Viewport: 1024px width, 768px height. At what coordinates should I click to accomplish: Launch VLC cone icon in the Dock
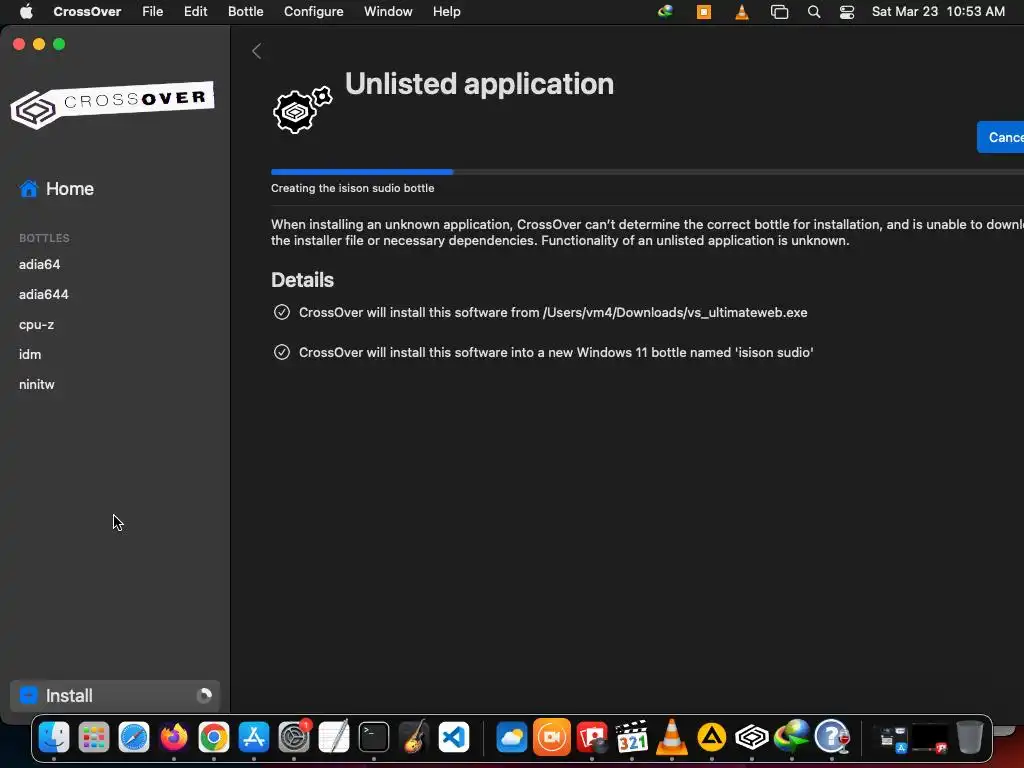tap(671, 738)
